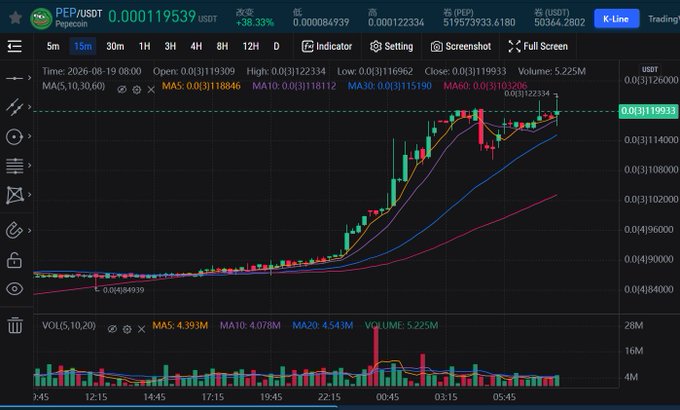Hide the VOL(5,10,20) indicator
Screen dimensions: 680x410
click(x=112, y=329)
